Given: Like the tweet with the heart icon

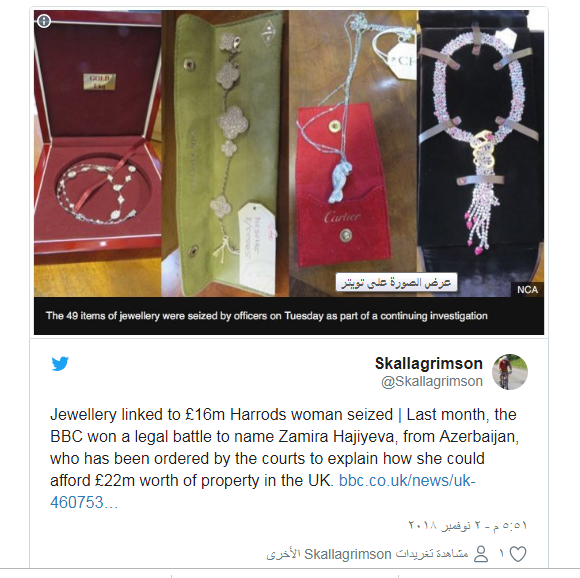Looking at the screenshot, I should point(518,554).
